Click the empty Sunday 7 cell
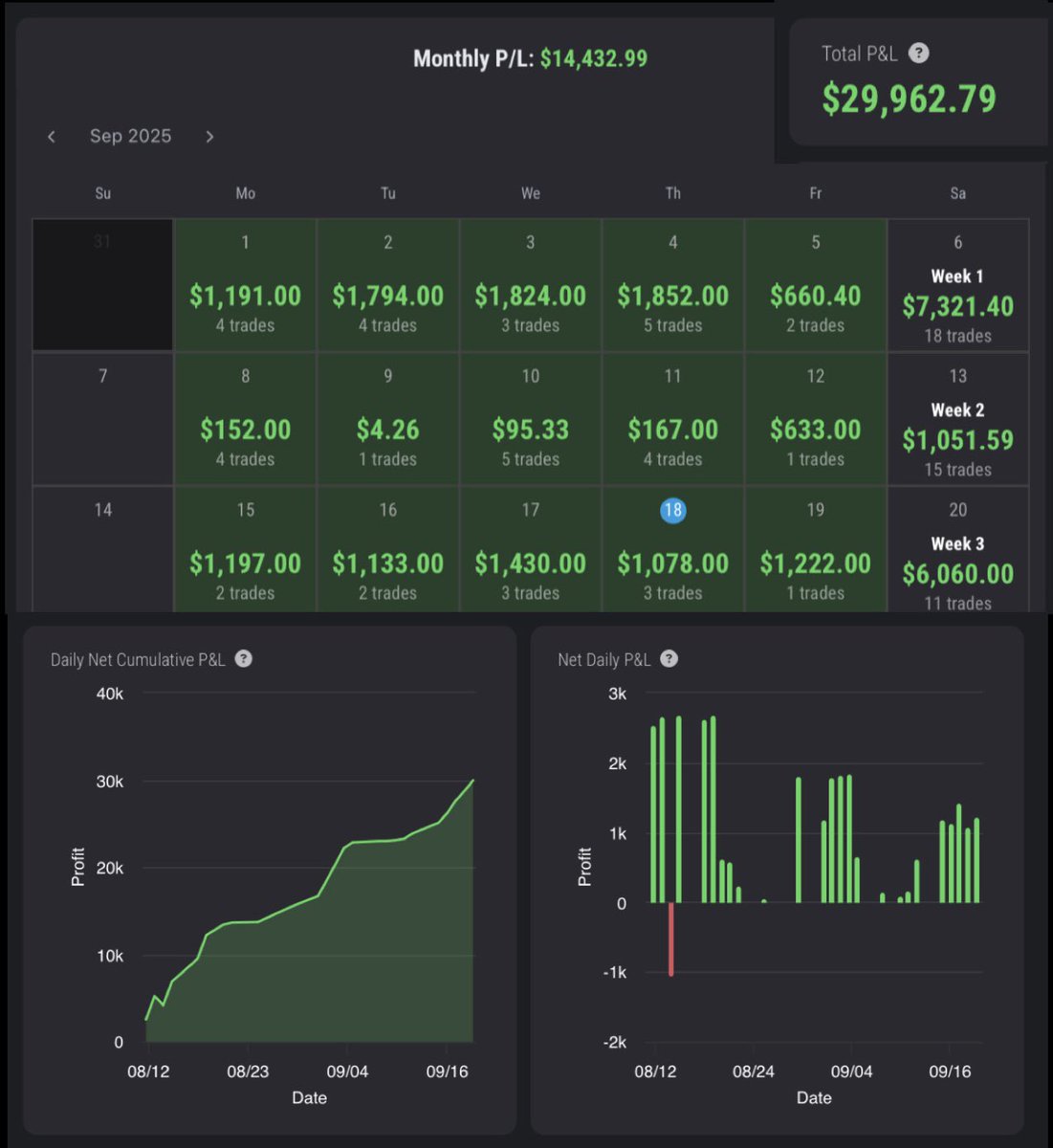Screen dimensions: 1053x1148 pos(103,419)
